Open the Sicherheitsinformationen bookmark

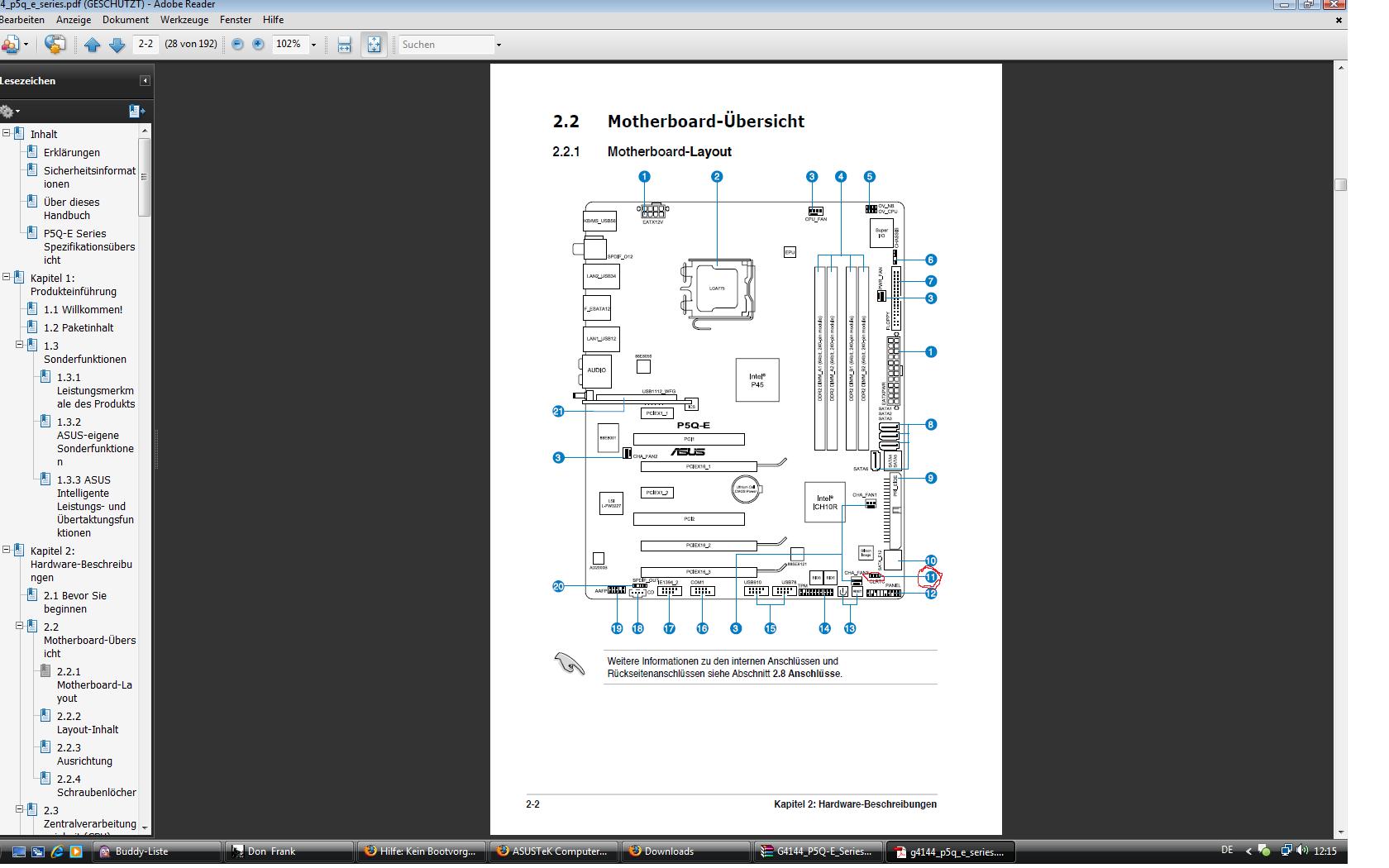[x=89, y=177]
